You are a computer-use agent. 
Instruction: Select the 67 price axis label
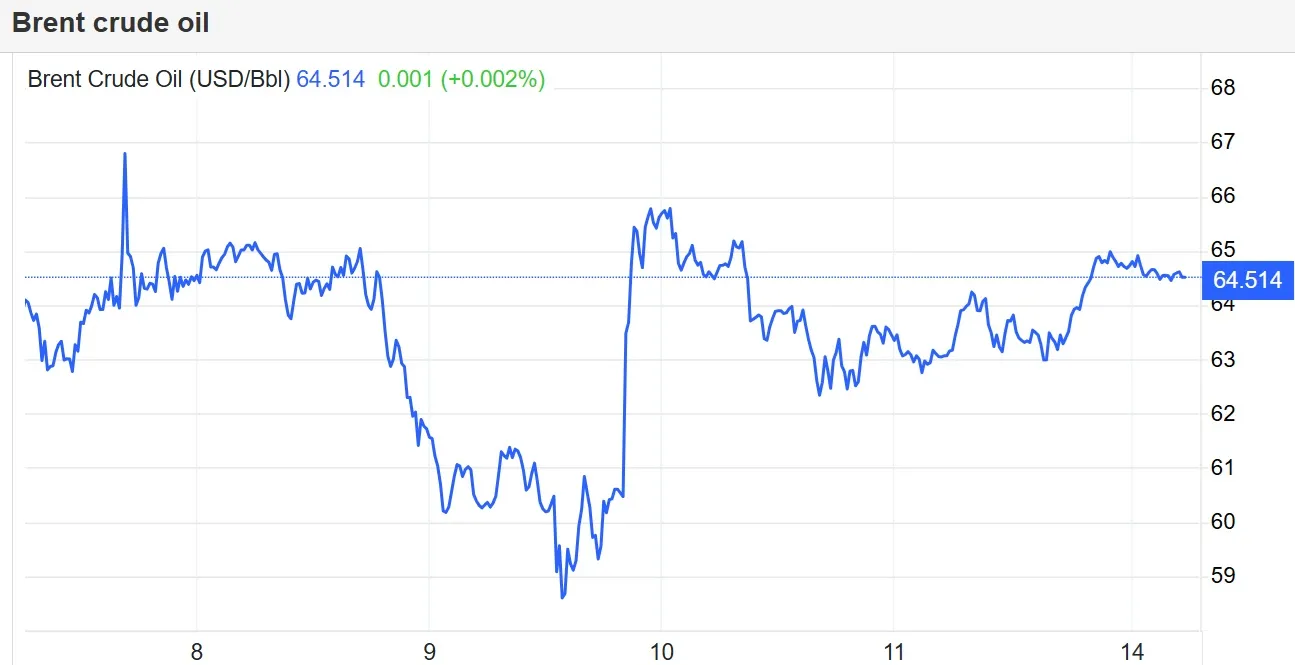coord(1222,142)
